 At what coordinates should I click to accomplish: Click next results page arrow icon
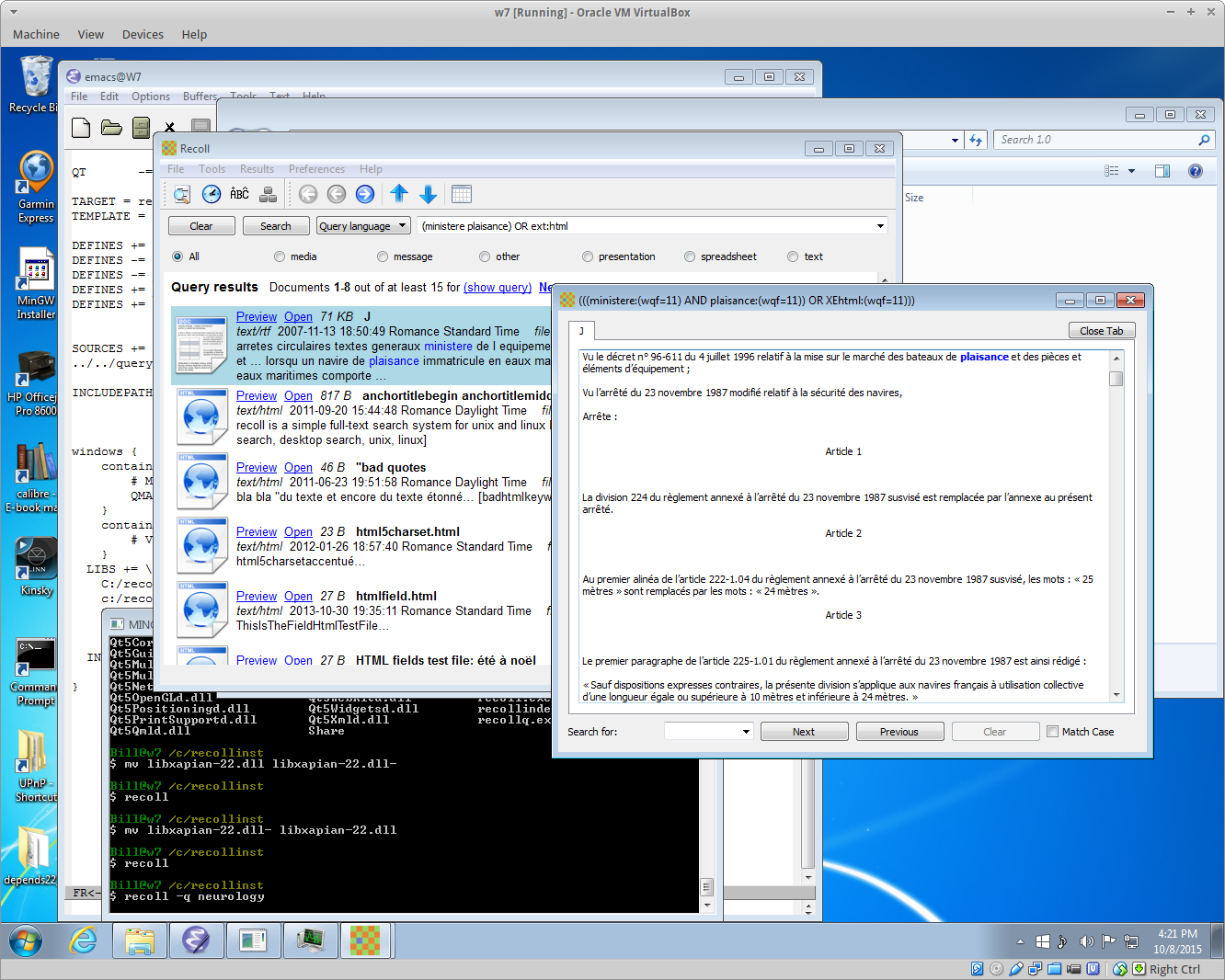click(x=365, y=194)
